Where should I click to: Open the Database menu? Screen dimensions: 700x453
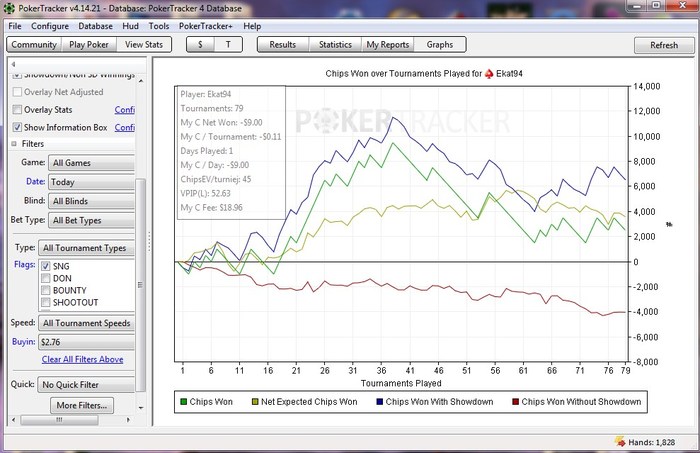(96, 26)
